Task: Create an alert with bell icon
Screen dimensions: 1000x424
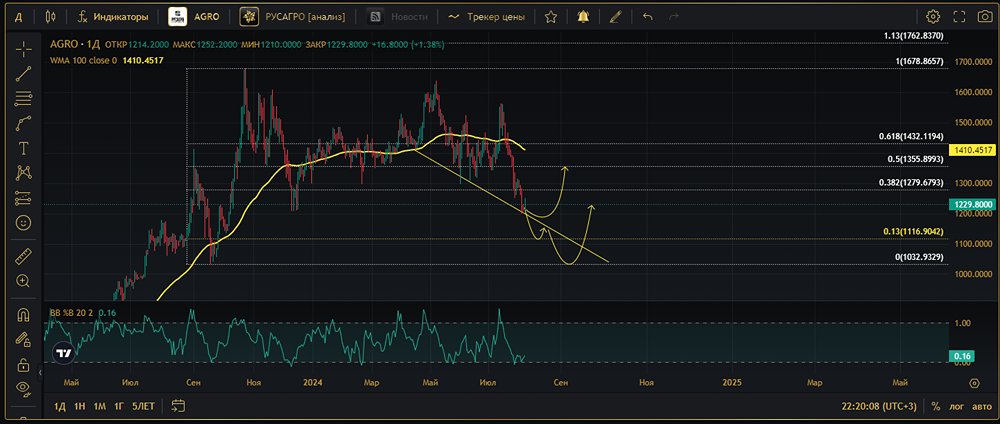Action: [x=583, y=17]
